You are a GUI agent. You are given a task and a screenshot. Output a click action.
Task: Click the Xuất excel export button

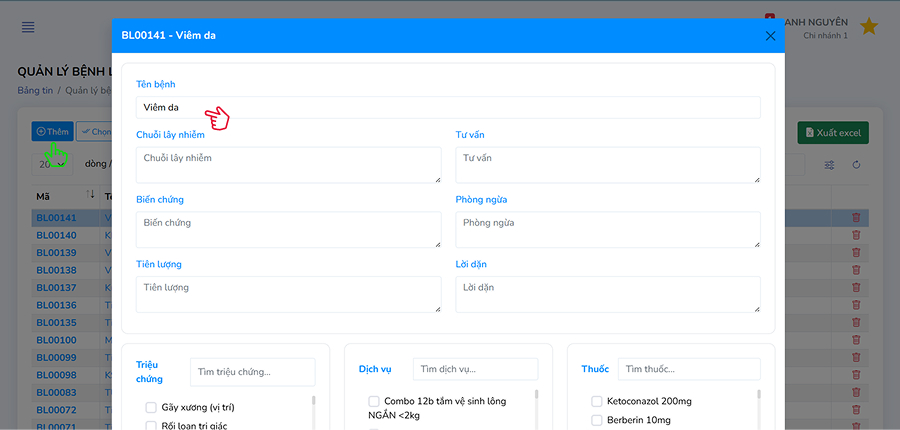[x=833, y=133]
